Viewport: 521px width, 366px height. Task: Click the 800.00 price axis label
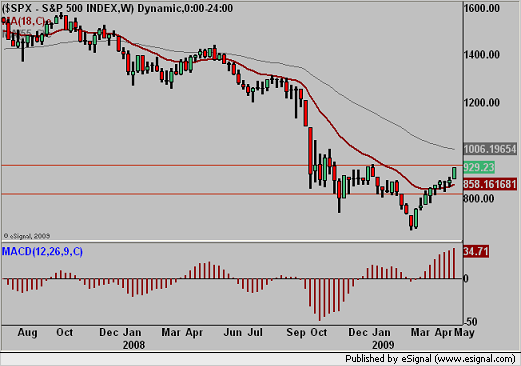[479, 199]
